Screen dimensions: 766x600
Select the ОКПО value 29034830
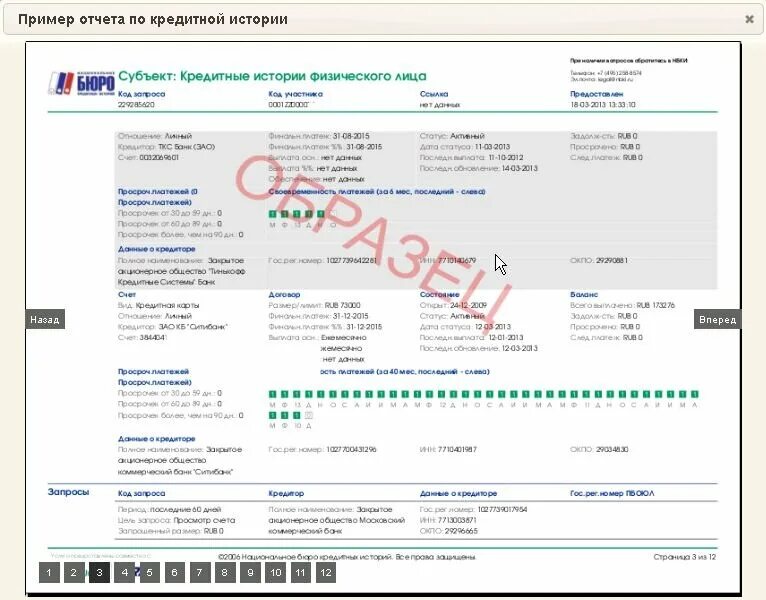(612, 449)
